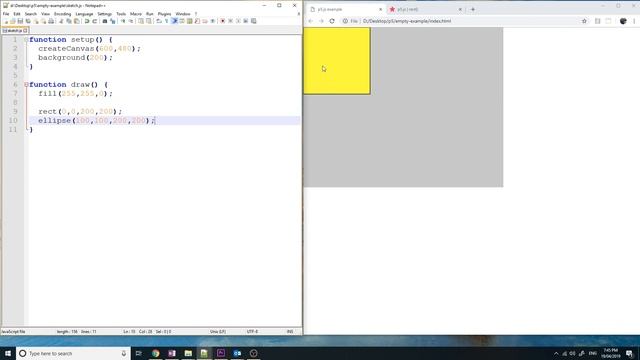The width and height of the screenshot is (640, 360).
Task: Open the Encoding menu
Action: point(62,14)
